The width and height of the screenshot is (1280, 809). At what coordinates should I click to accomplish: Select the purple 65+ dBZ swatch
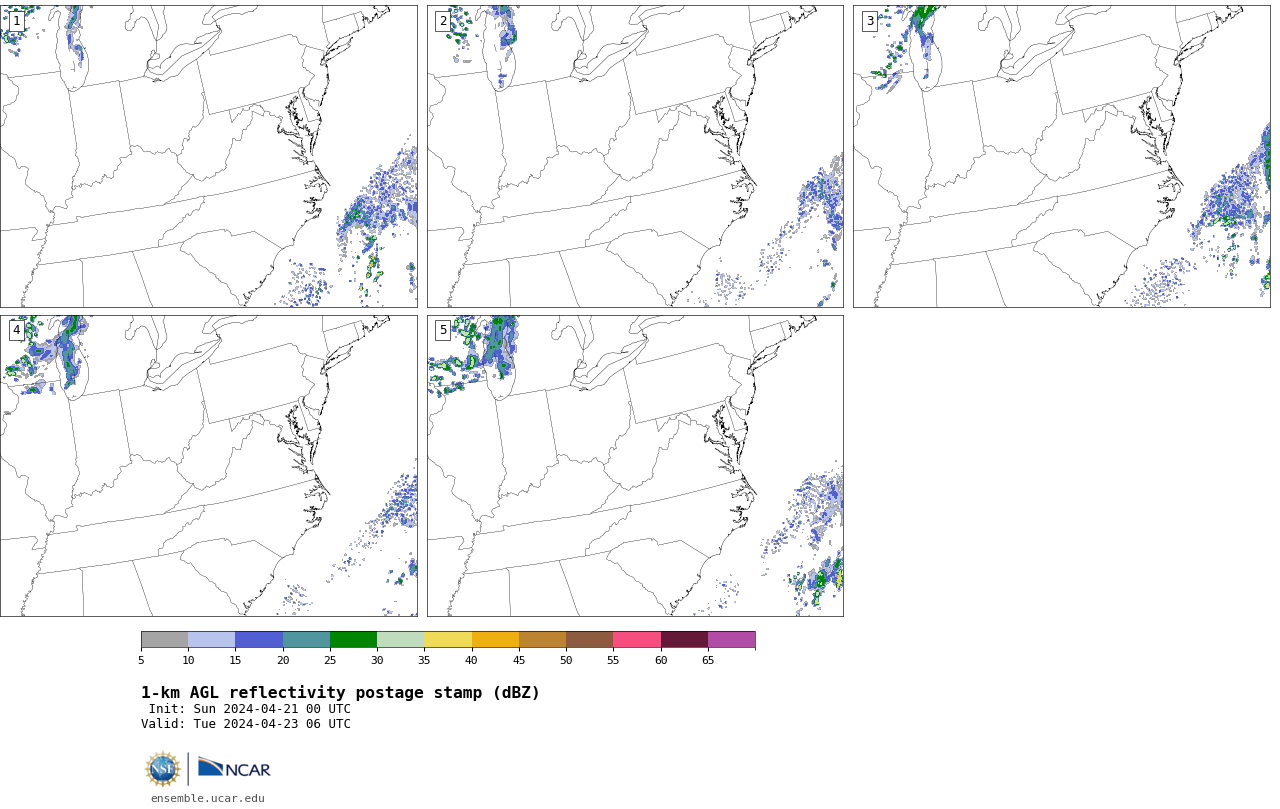[x=732, y=640]
